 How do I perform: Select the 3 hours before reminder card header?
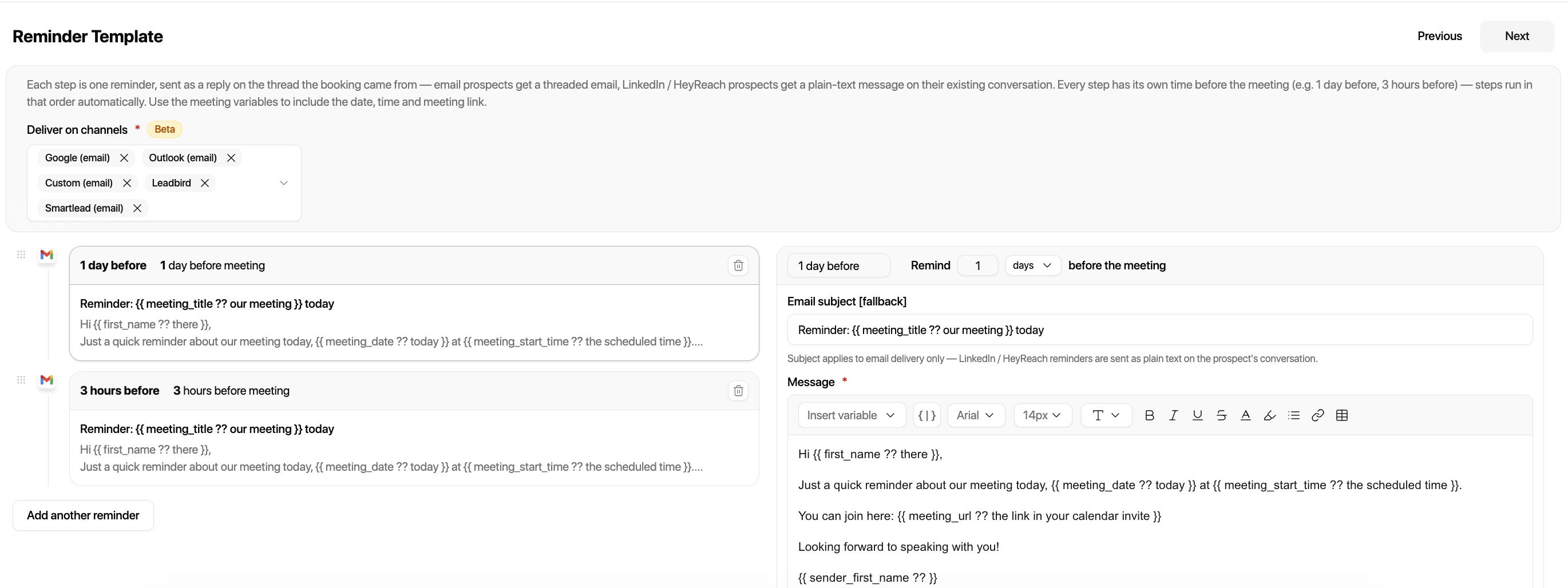pos(414,391)
